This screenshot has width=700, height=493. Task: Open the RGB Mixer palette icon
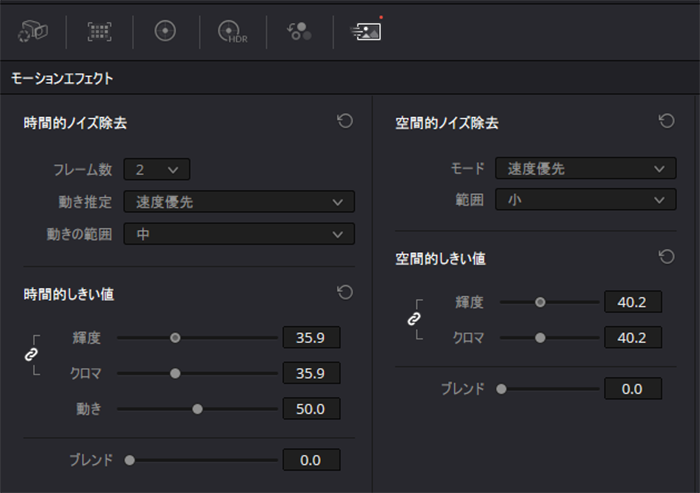[299, 31]
